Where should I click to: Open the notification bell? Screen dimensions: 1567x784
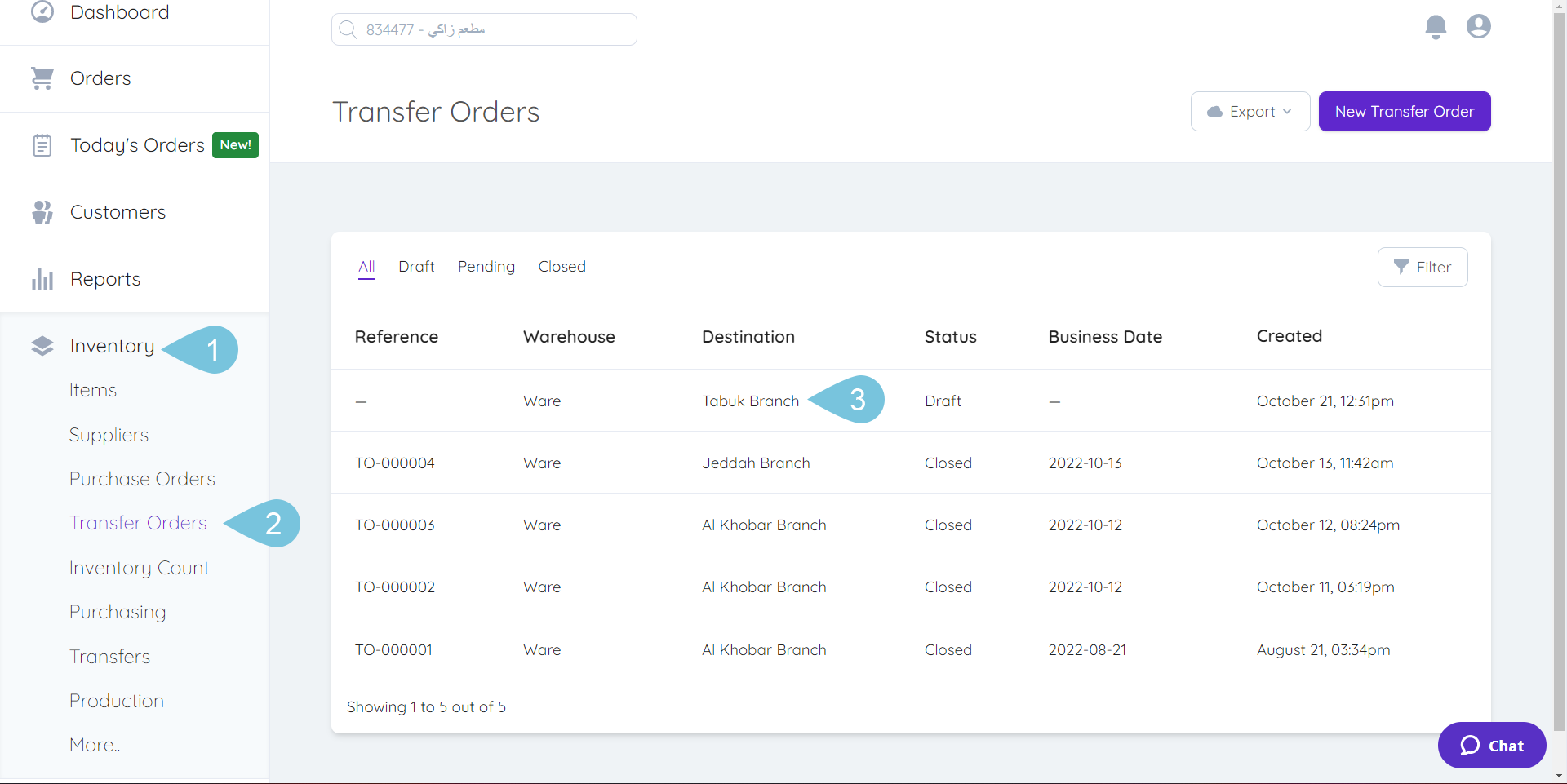click(1436, 26)
